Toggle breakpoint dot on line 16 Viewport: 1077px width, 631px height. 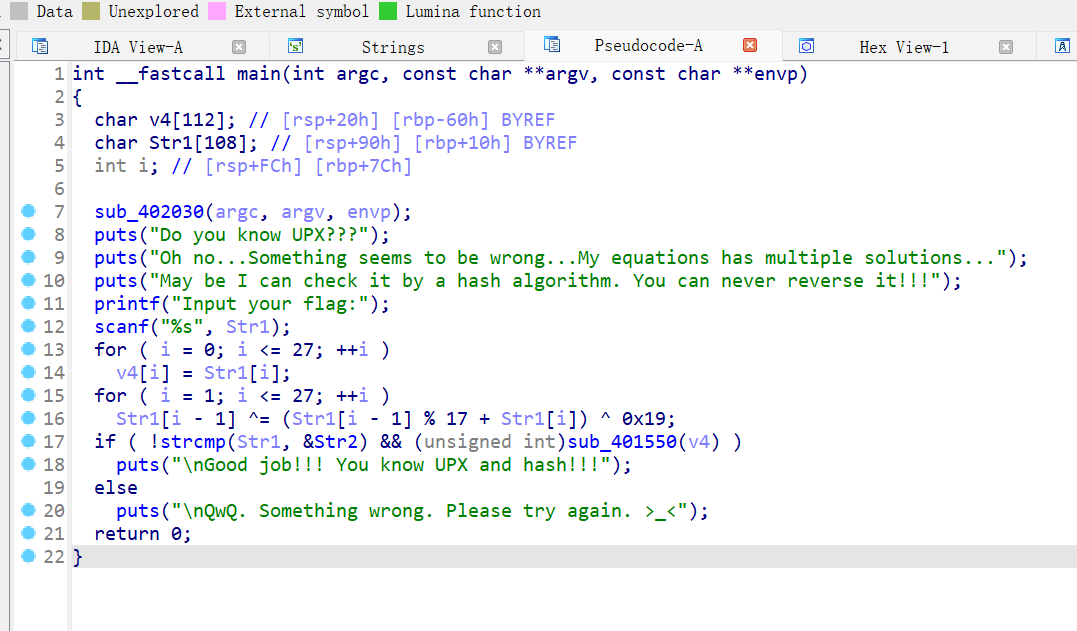point(28,418)
